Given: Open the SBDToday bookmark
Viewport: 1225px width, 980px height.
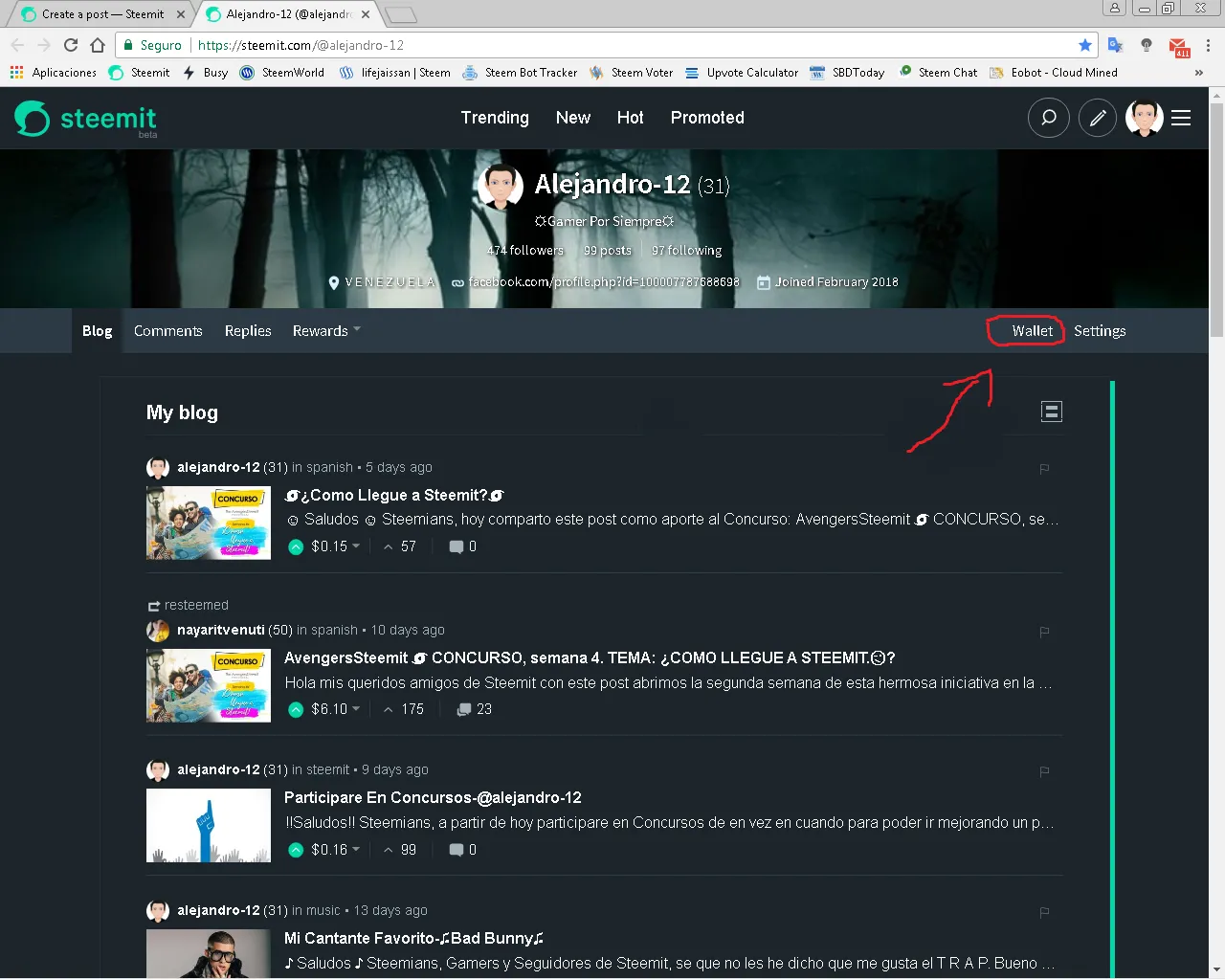Looking at the screenshot, I should (848, 73).
